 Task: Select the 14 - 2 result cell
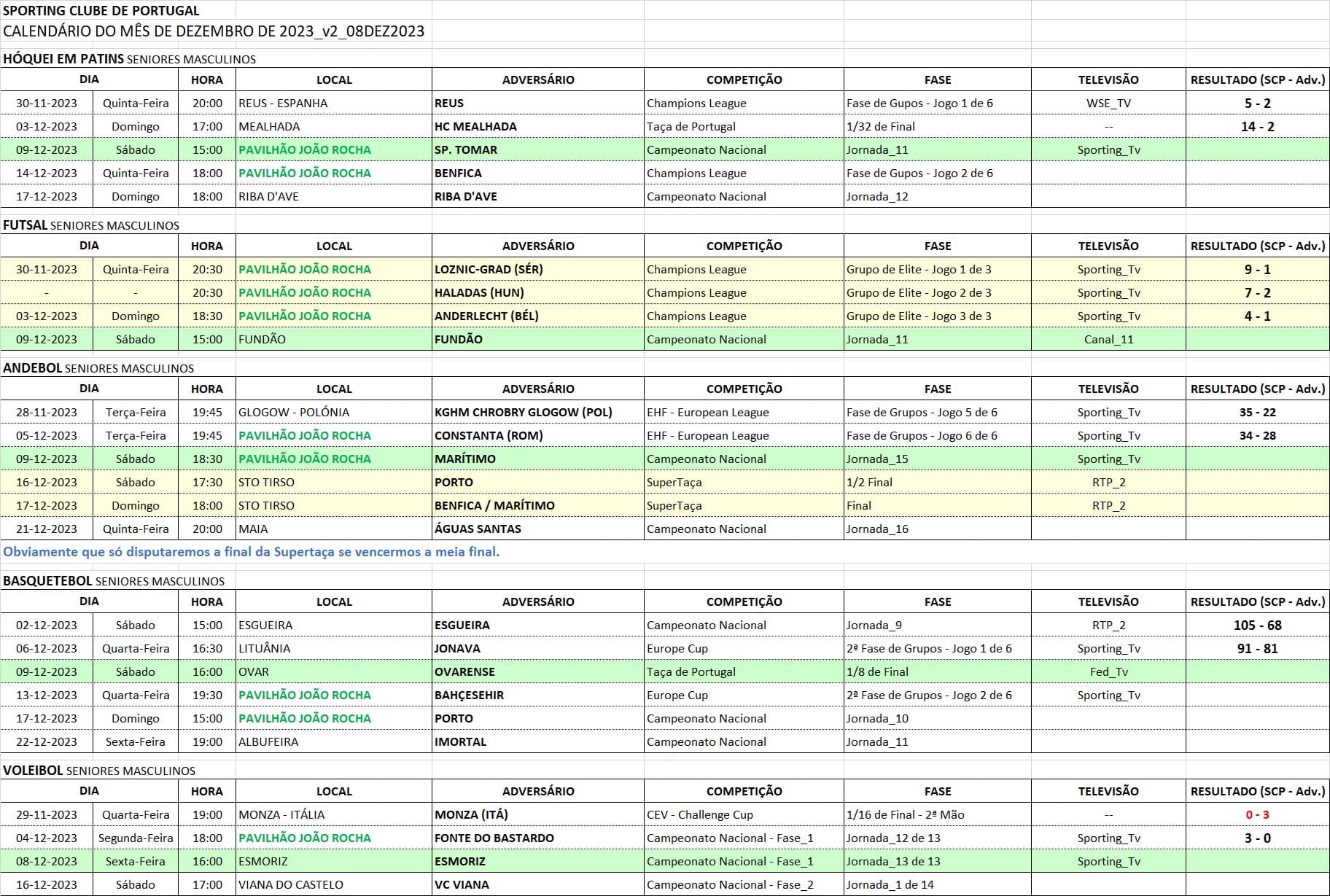pyautogui.click(x=1257, y=126)
